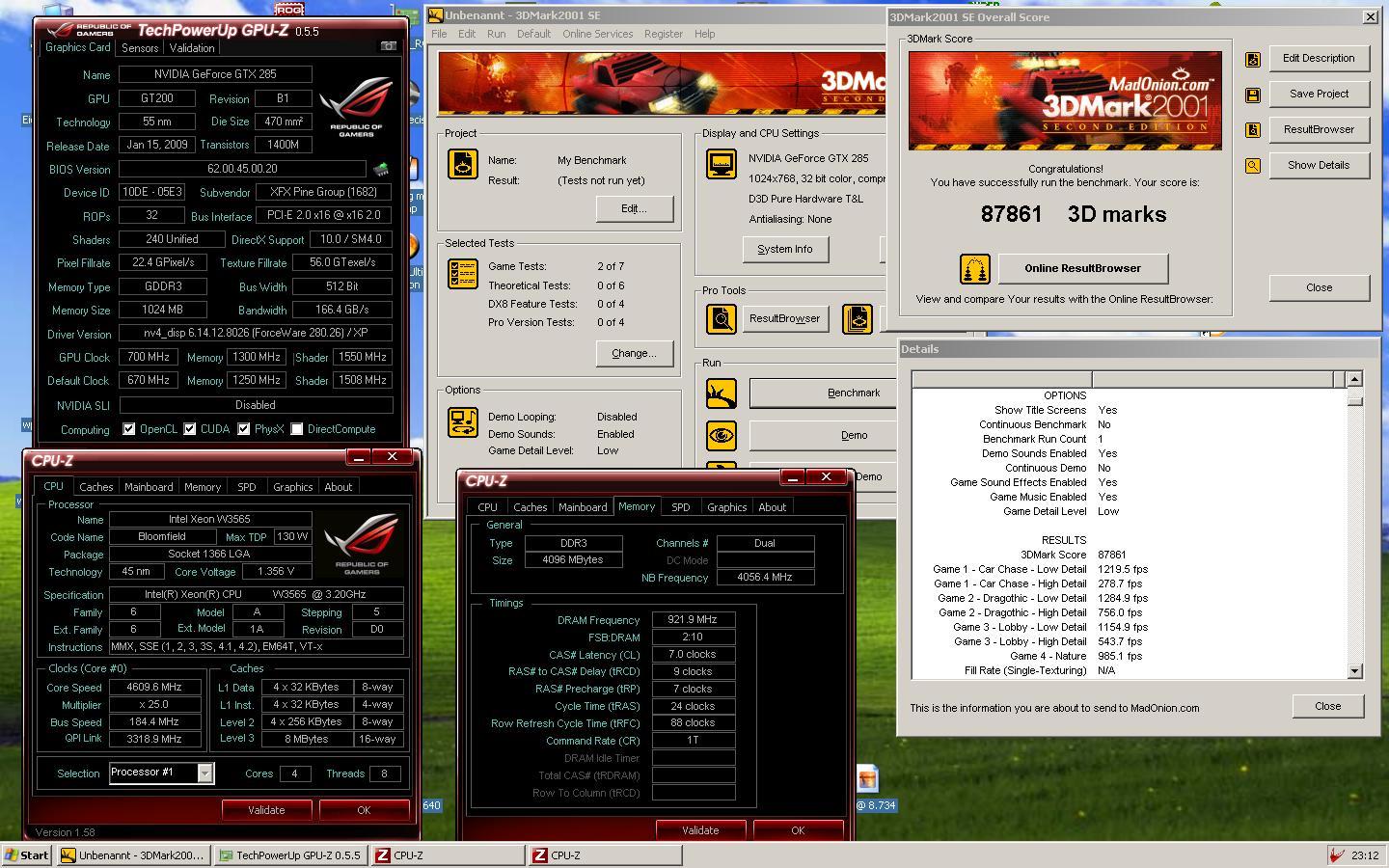Switch to the Sensors tab in GPU-Z
The width and height of the screenshot is (1389, 868).
pos(140,48)
